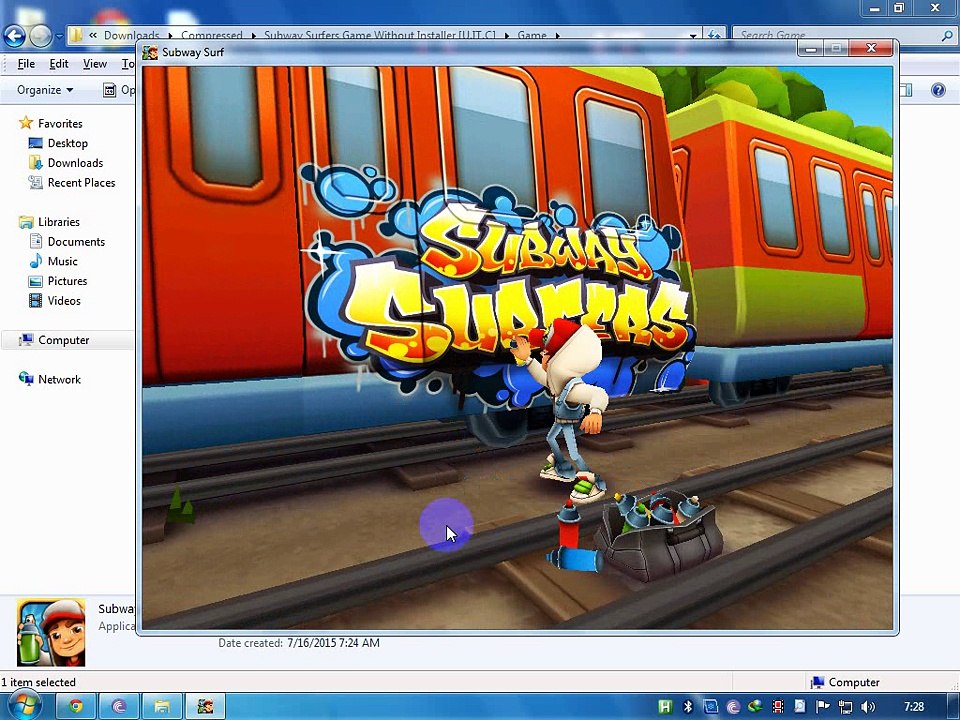Click the Refresh button beside address bar
The image size is (960, 720).
click(x=714, y=36)
